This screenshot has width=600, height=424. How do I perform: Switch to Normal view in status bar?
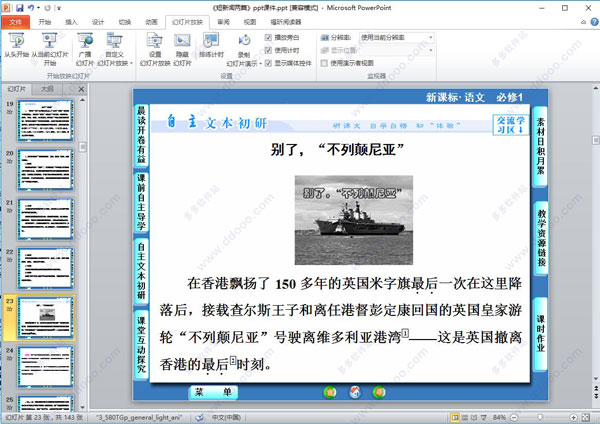pyautogui.click(x=455, y=417)
